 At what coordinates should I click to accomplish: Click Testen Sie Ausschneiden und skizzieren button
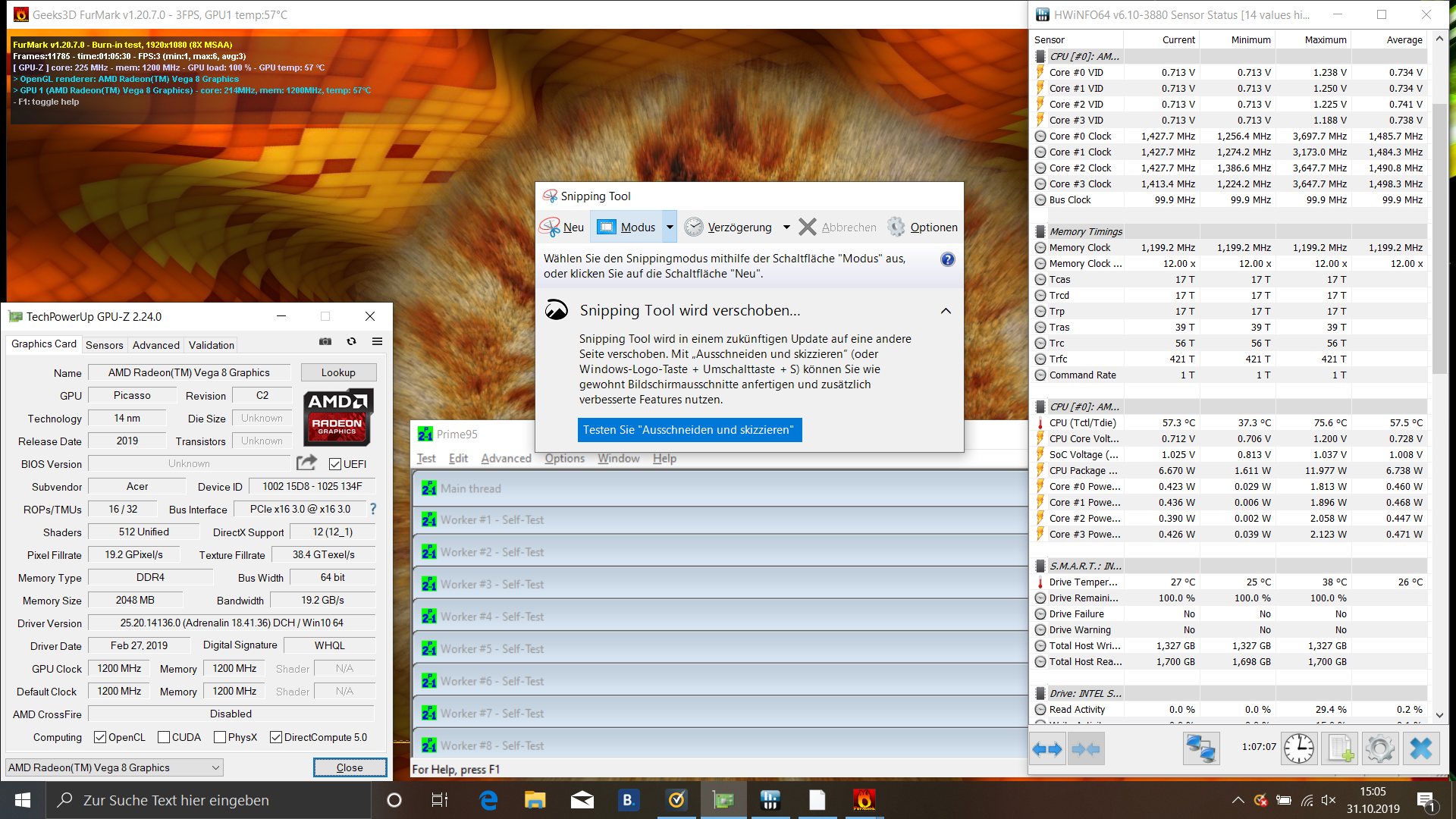click(689, 429)
